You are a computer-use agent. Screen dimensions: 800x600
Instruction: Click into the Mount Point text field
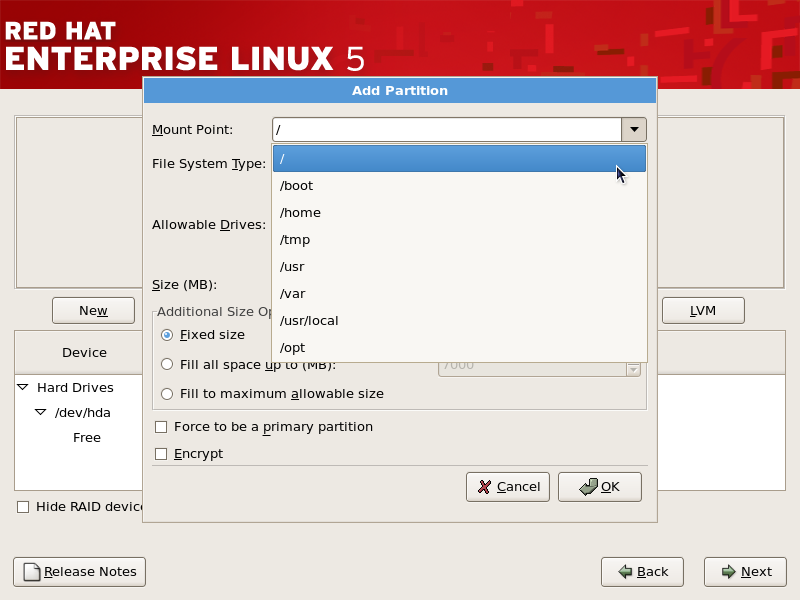coord(447,130)
